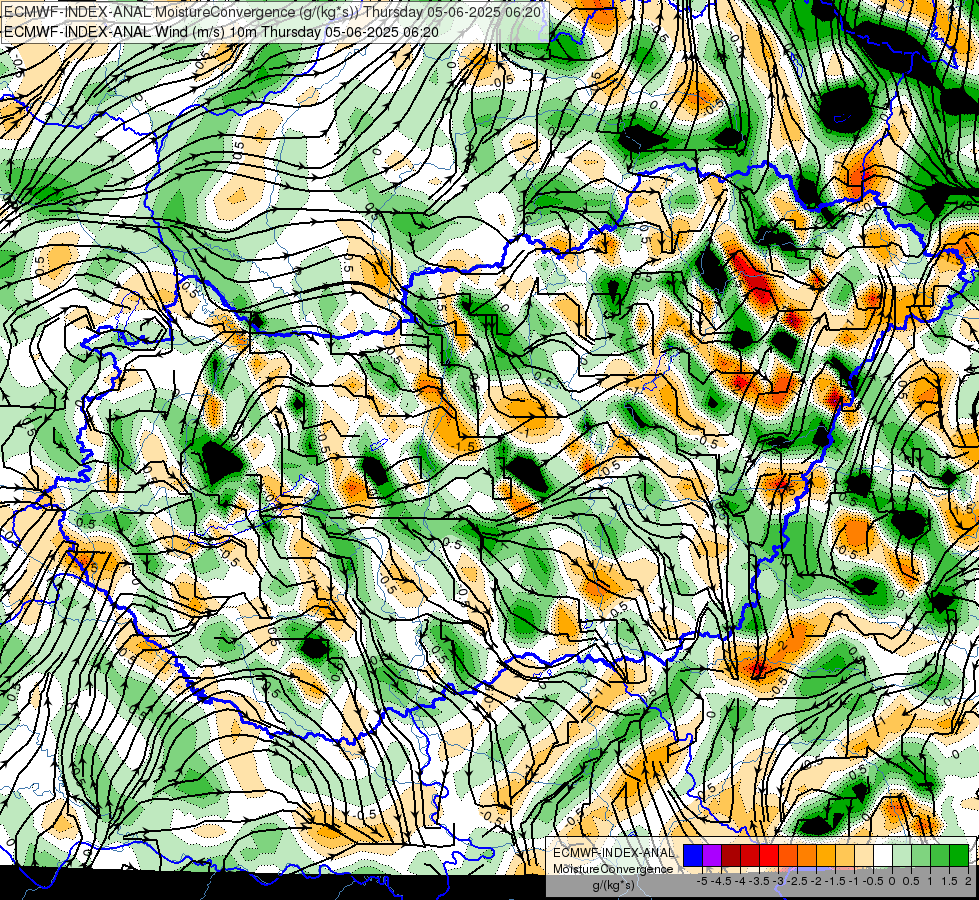Click the -3.5 tick label on the legend
979x900 pixels.
[x=759, y=881]
